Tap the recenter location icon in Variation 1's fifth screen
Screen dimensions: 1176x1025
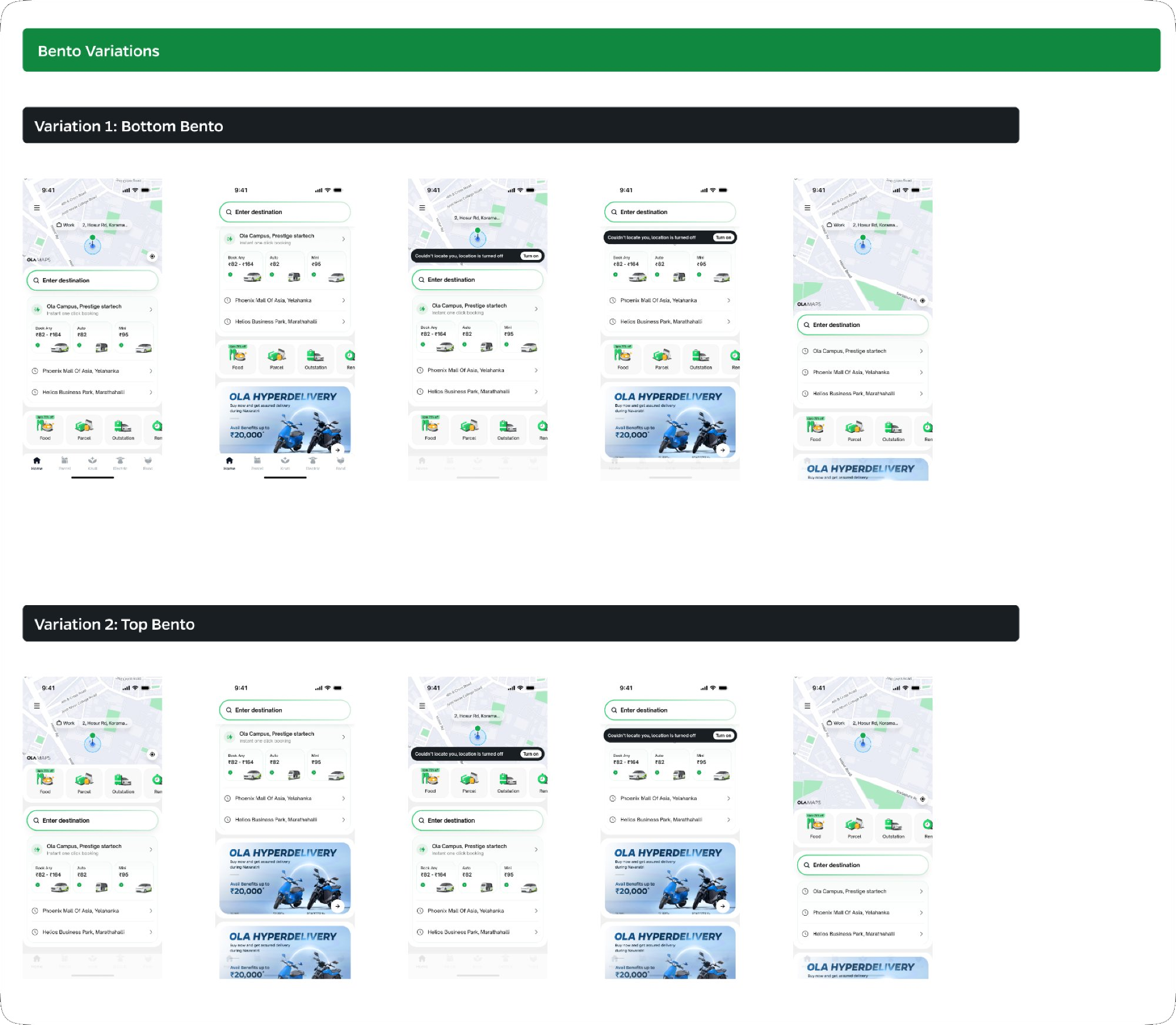[x=923, y=301]
